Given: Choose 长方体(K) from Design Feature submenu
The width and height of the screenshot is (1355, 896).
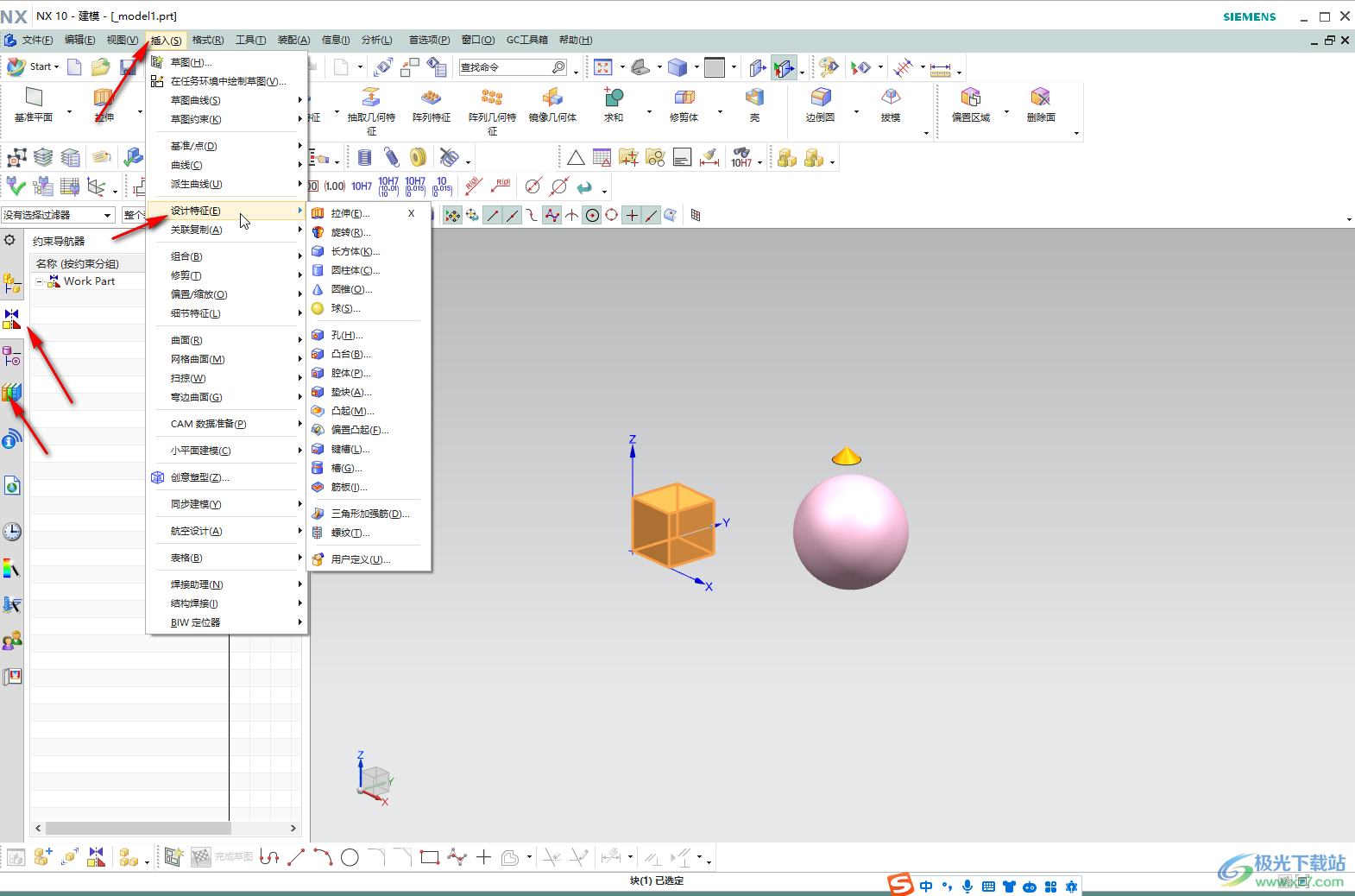Looking at the screenshot, I should click(x=369, y=251).
